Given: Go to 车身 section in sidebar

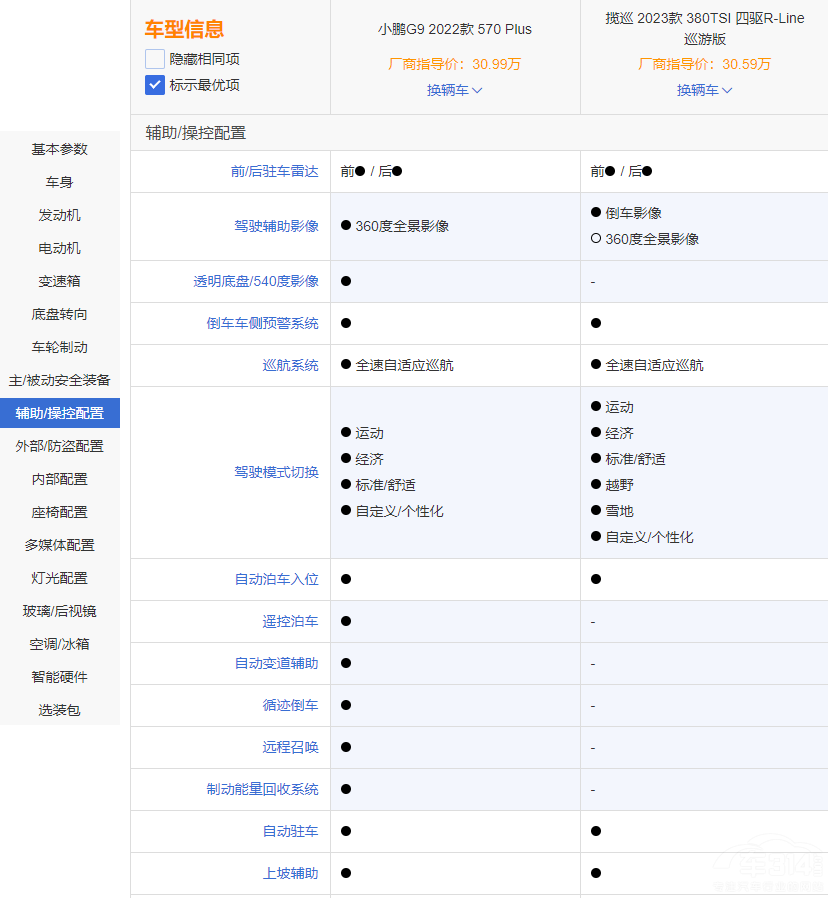Looking at the screenshot, I should pos(60,182).
